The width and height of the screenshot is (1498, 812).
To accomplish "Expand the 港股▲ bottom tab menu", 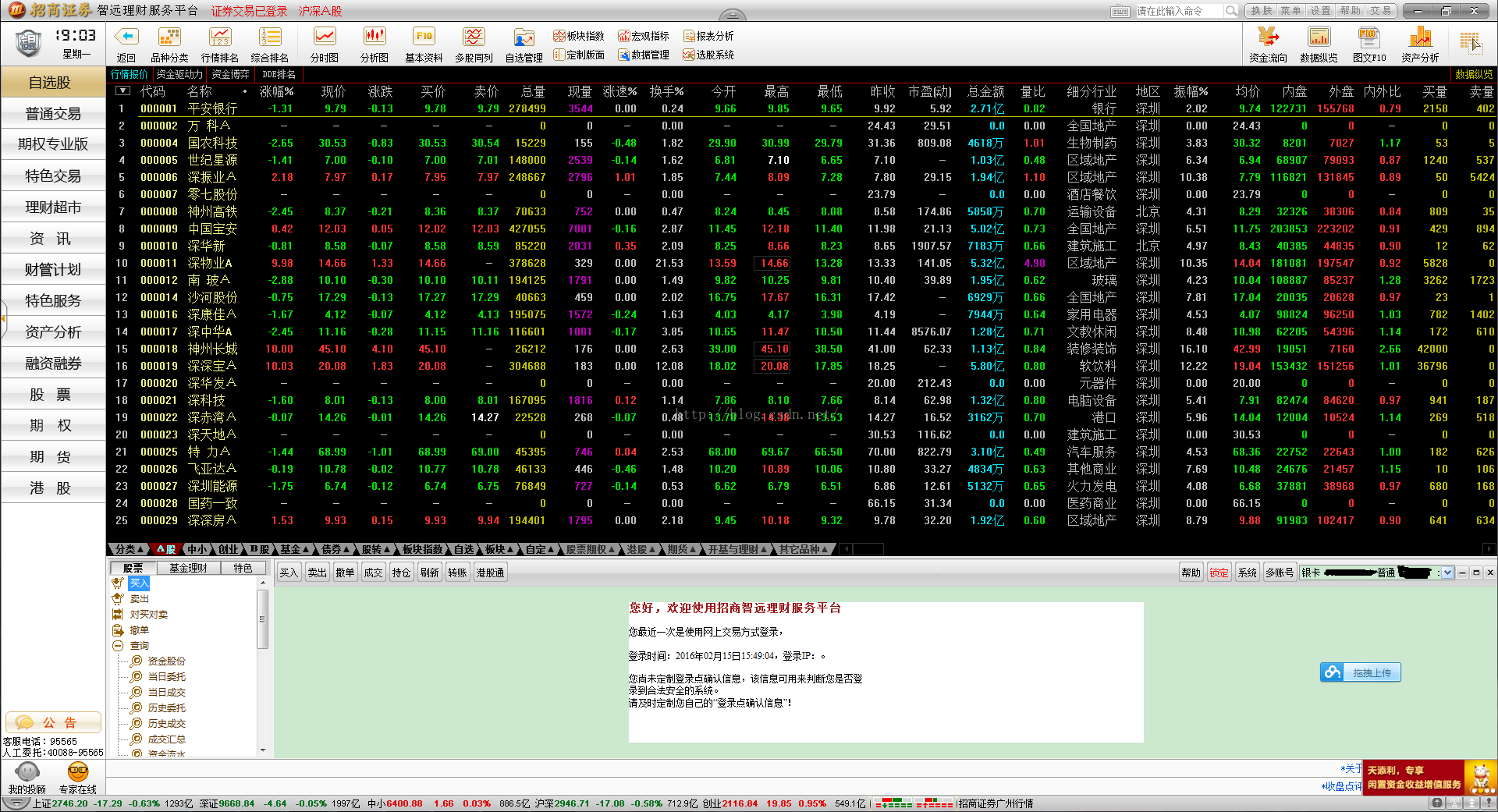I will coord(641,549).
